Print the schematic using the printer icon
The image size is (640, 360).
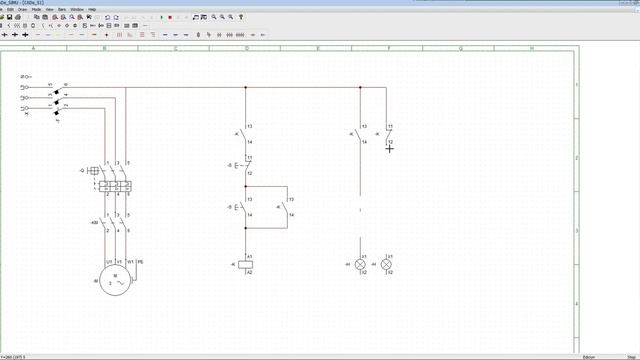click(x=18, y=17)
